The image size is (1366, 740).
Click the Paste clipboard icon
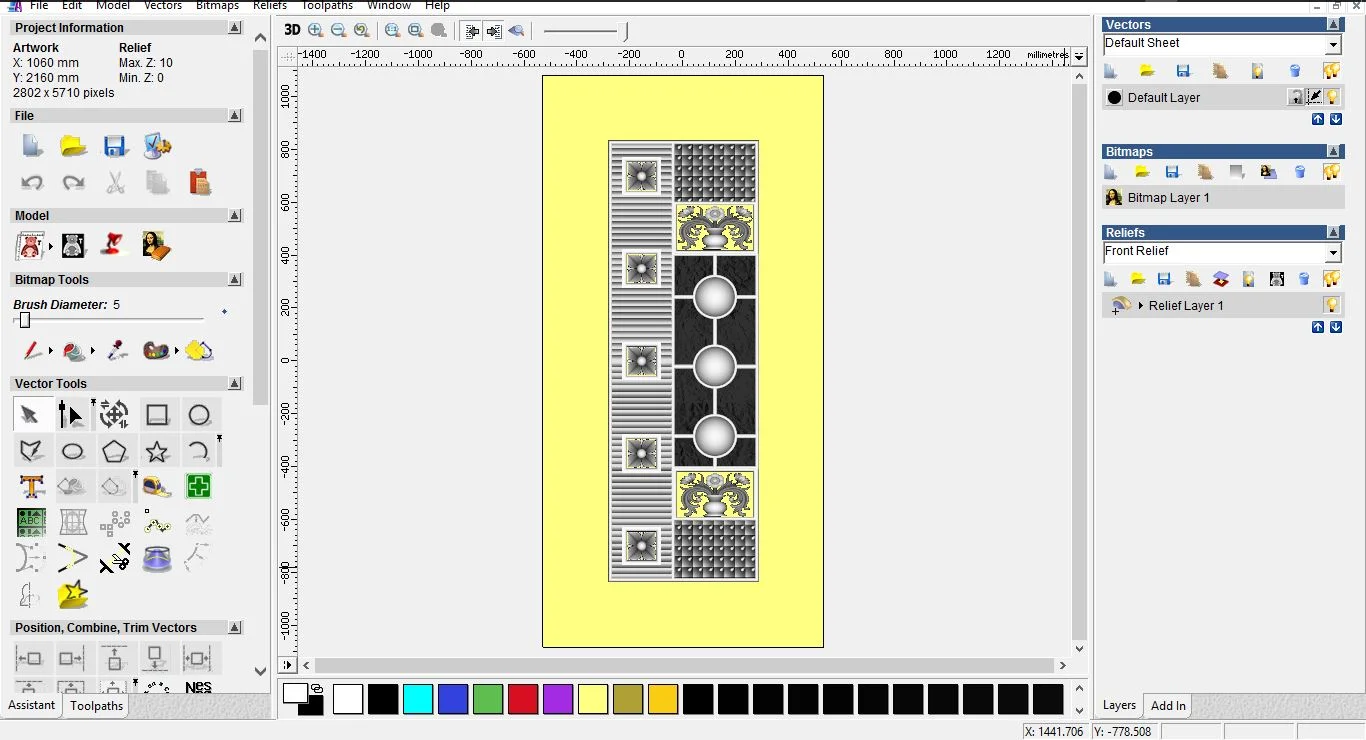click(199, 182)
